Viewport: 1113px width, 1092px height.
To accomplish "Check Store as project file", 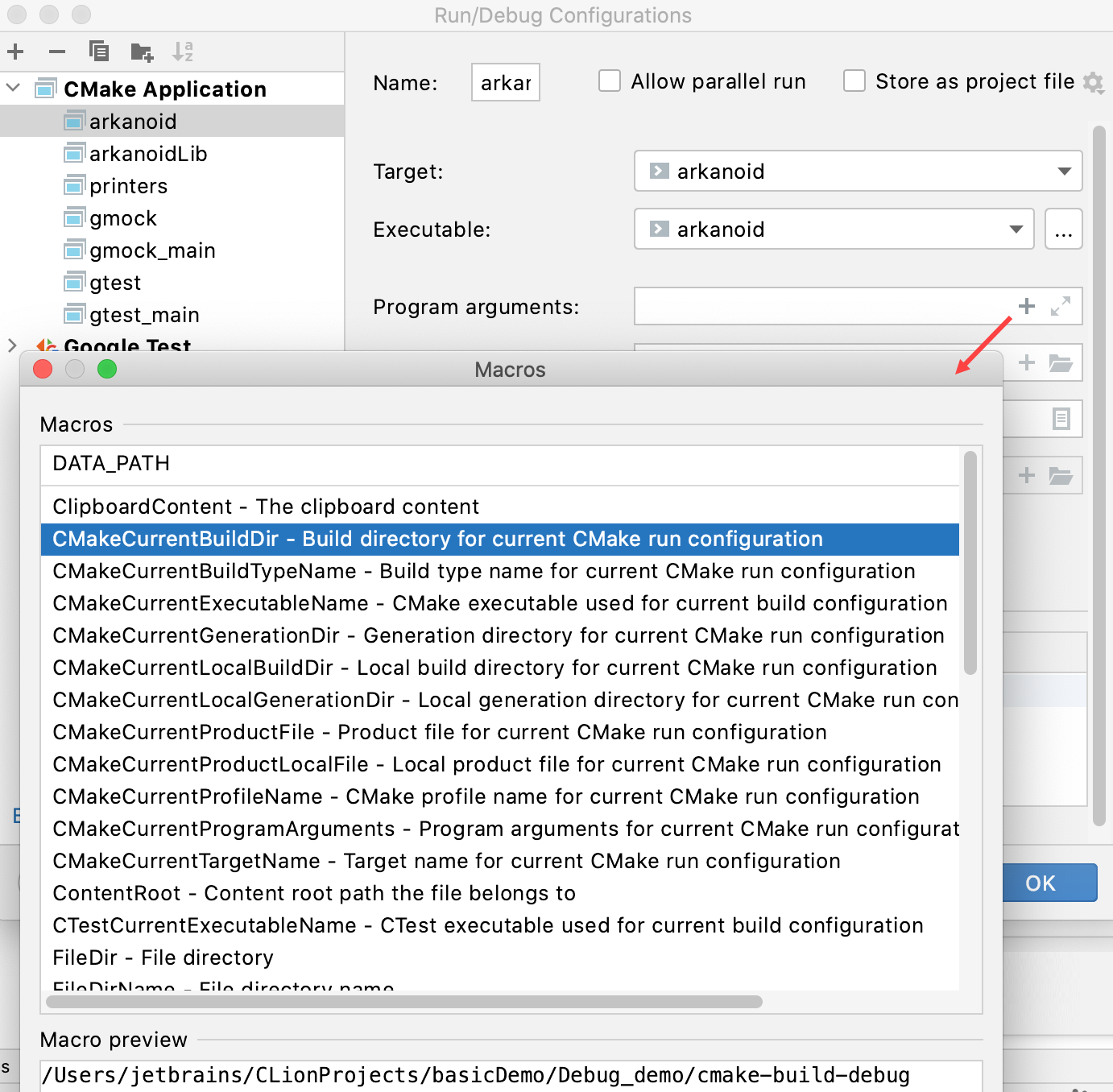I will [x=854, y=81].
